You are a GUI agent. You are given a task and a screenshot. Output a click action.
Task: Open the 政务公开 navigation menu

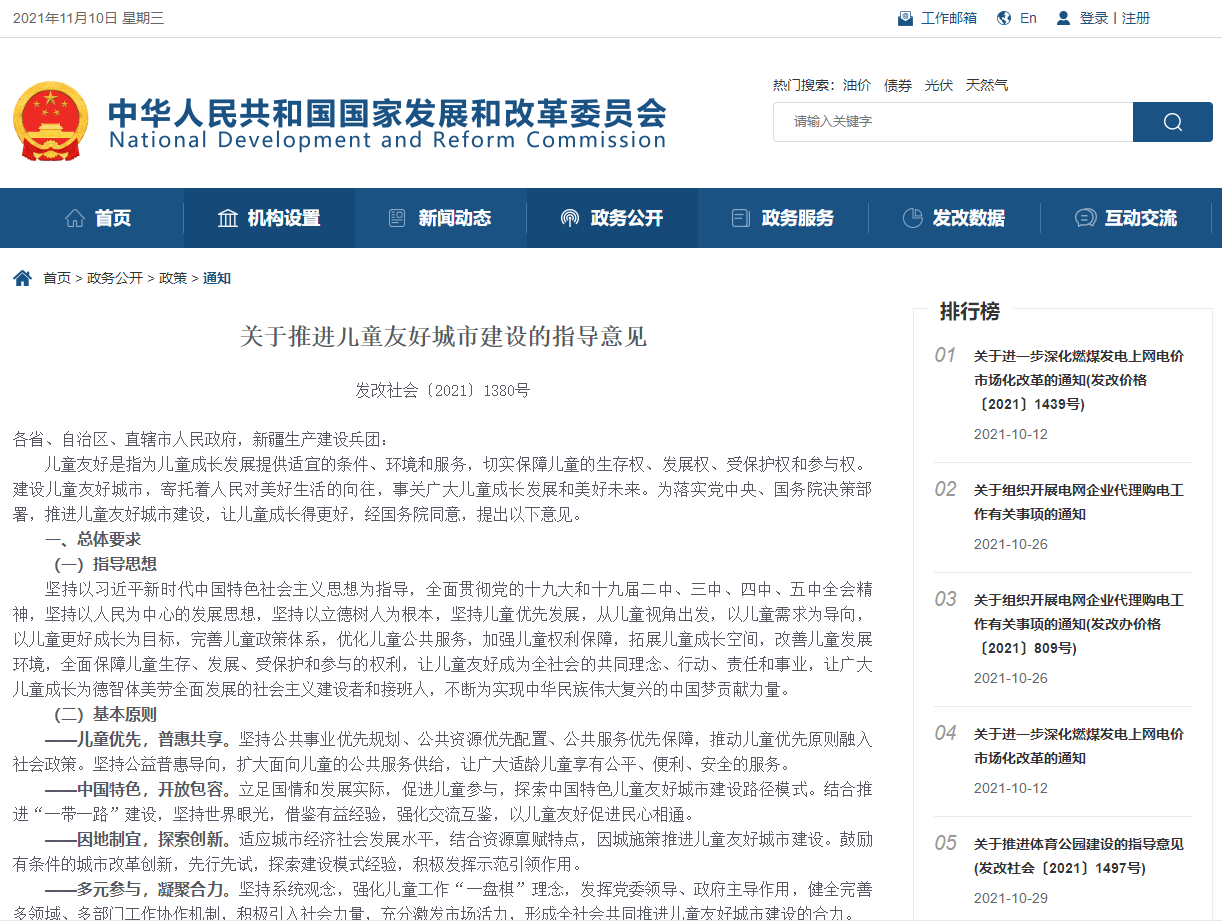[x=612, y=218]
